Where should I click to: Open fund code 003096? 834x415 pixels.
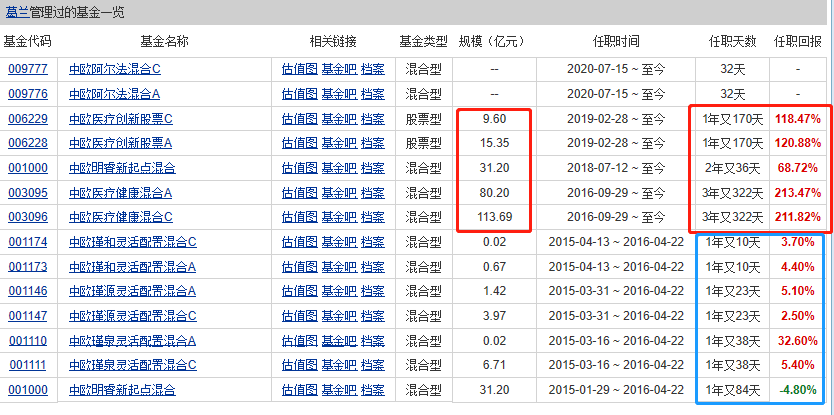pyautogui.click(x=28, y=217)
